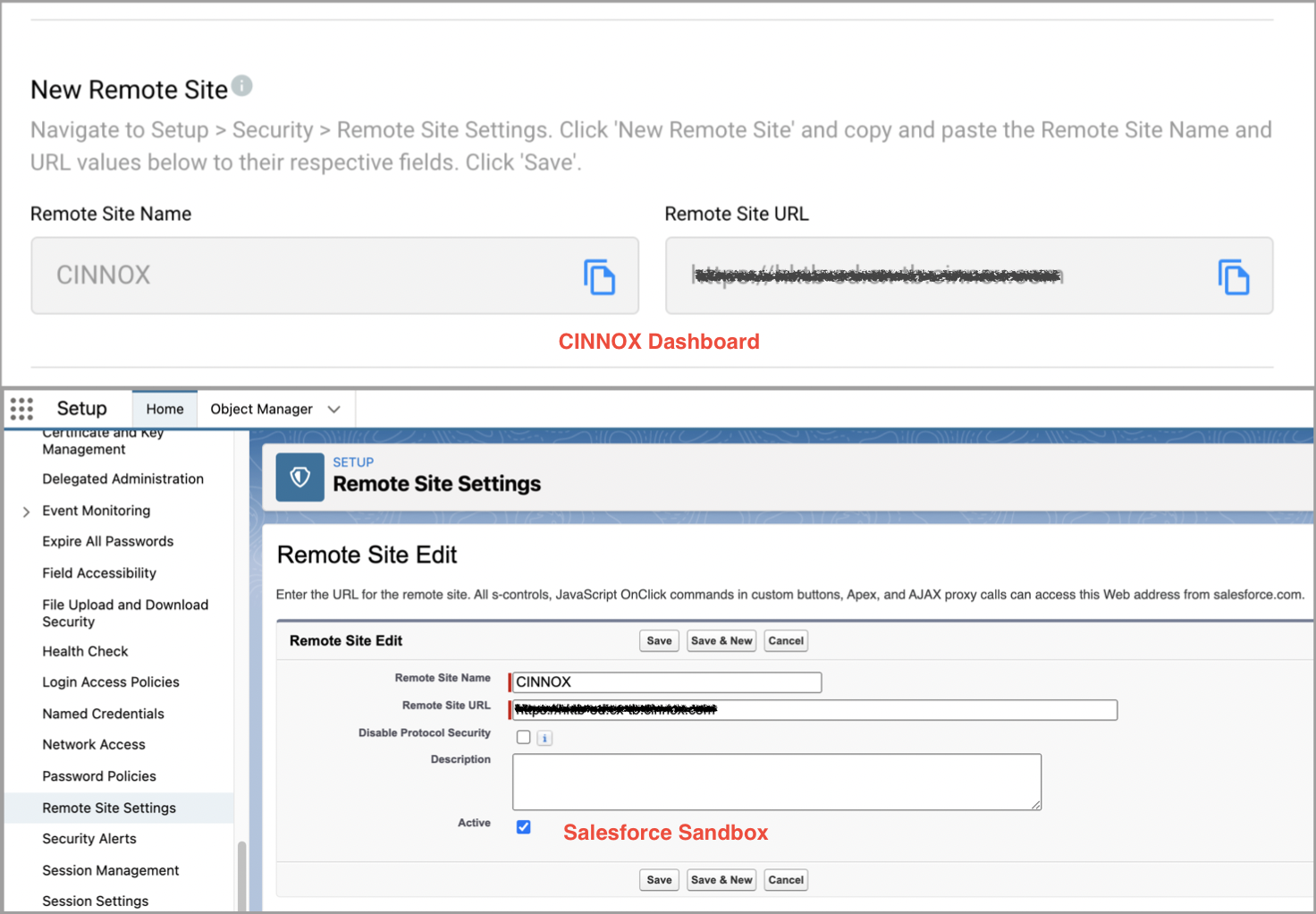
Task: Select Expire All Passwords
Action: click(x=108, y=541)
